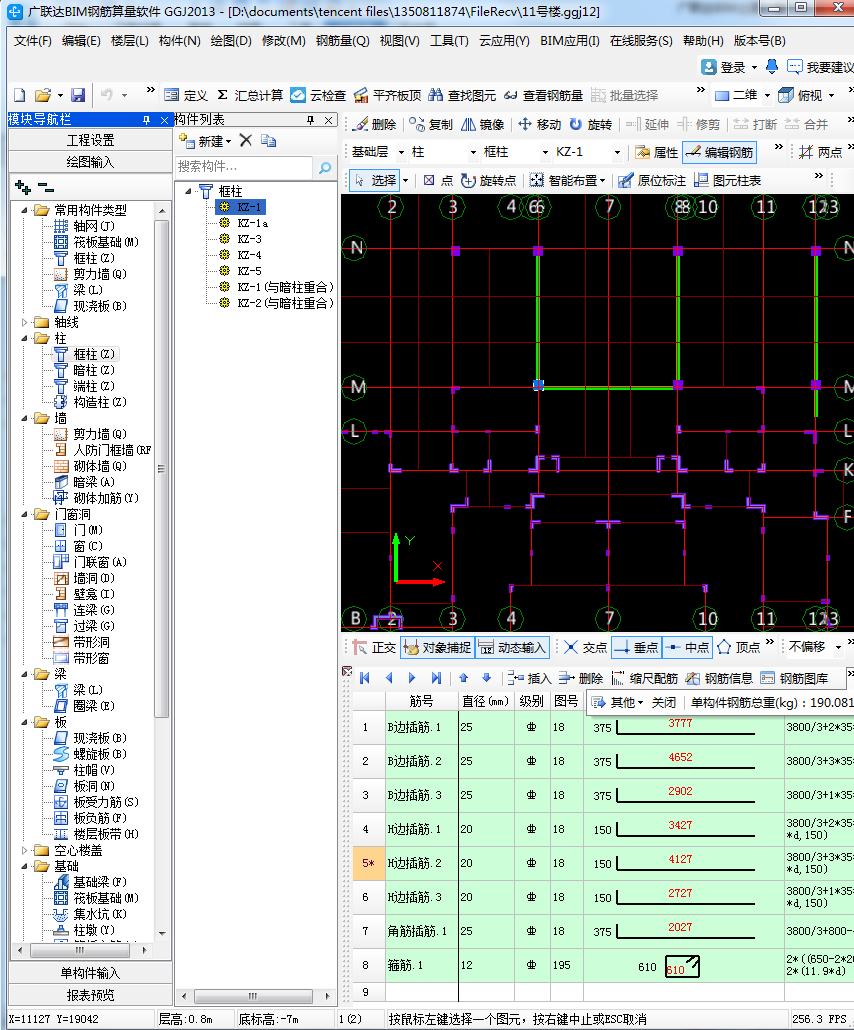The height and width of the screenshot is (1030, 854).
Task: Click in 搜索构件 search field
Action: point(244,168)
